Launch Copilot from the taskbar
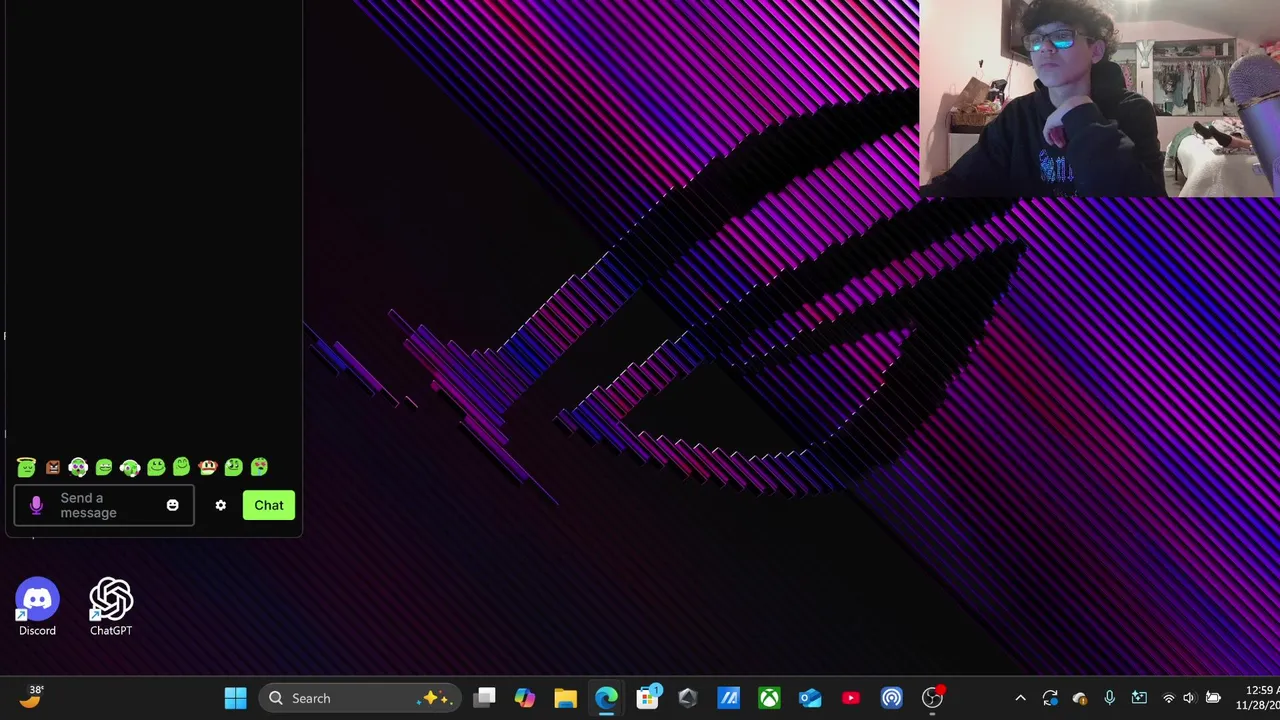This screenshot has height=720, width=1280. point(525,698)
